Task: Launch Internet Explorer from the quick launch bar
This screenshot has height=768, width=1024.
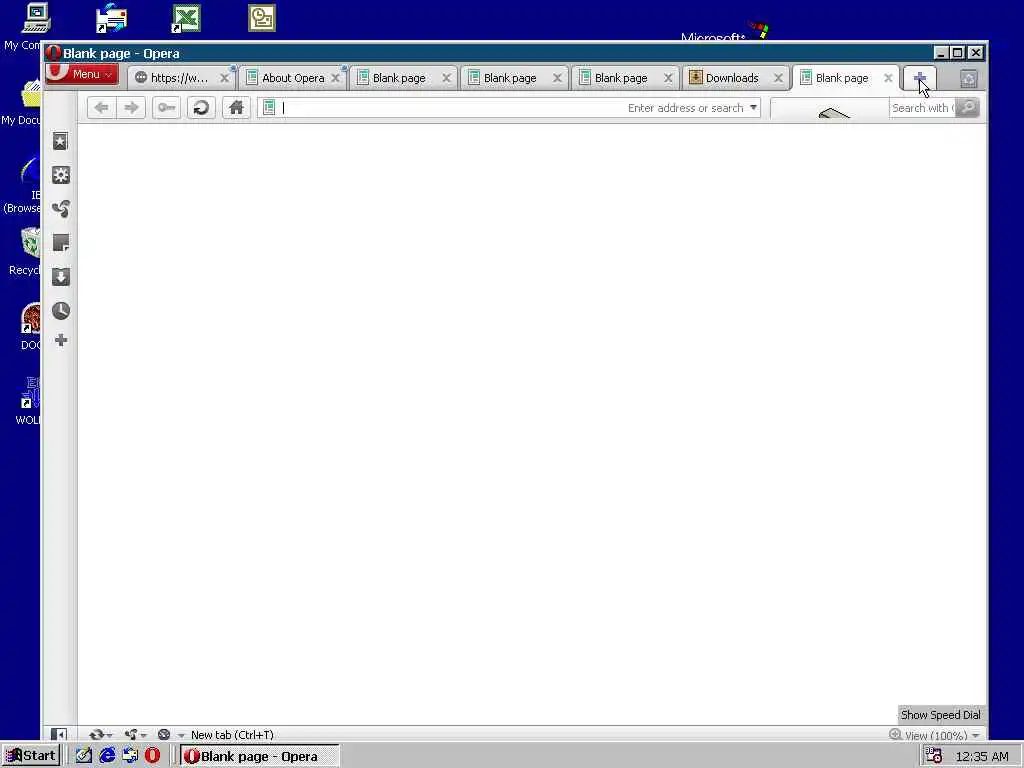Action: click(107, 756)
